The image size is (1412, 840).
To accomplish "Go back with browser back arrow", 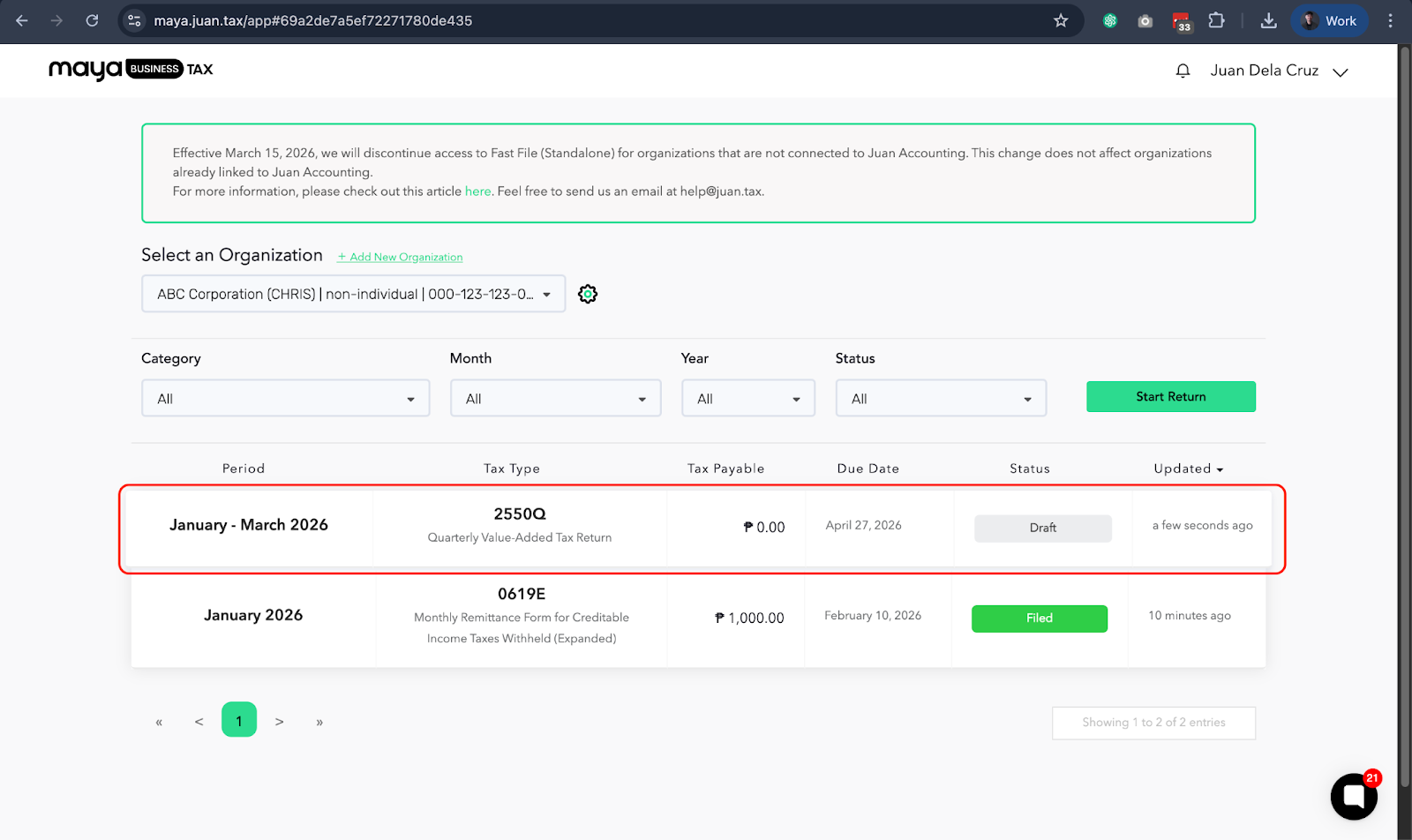I will coord(22,20).
